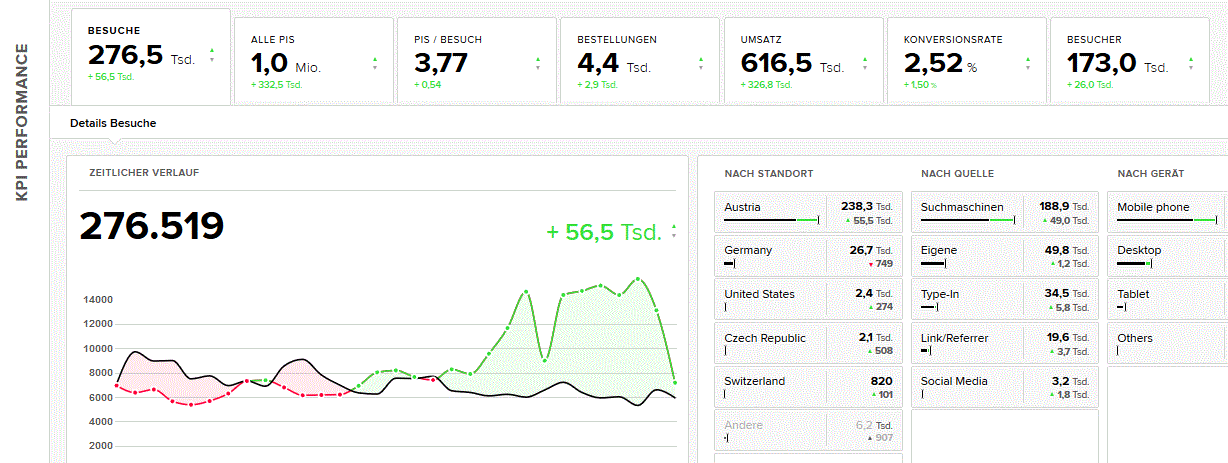The height and width of the screenshot is (463, 1228).
Task: Select the Austria location row
Action: point(809,213)
